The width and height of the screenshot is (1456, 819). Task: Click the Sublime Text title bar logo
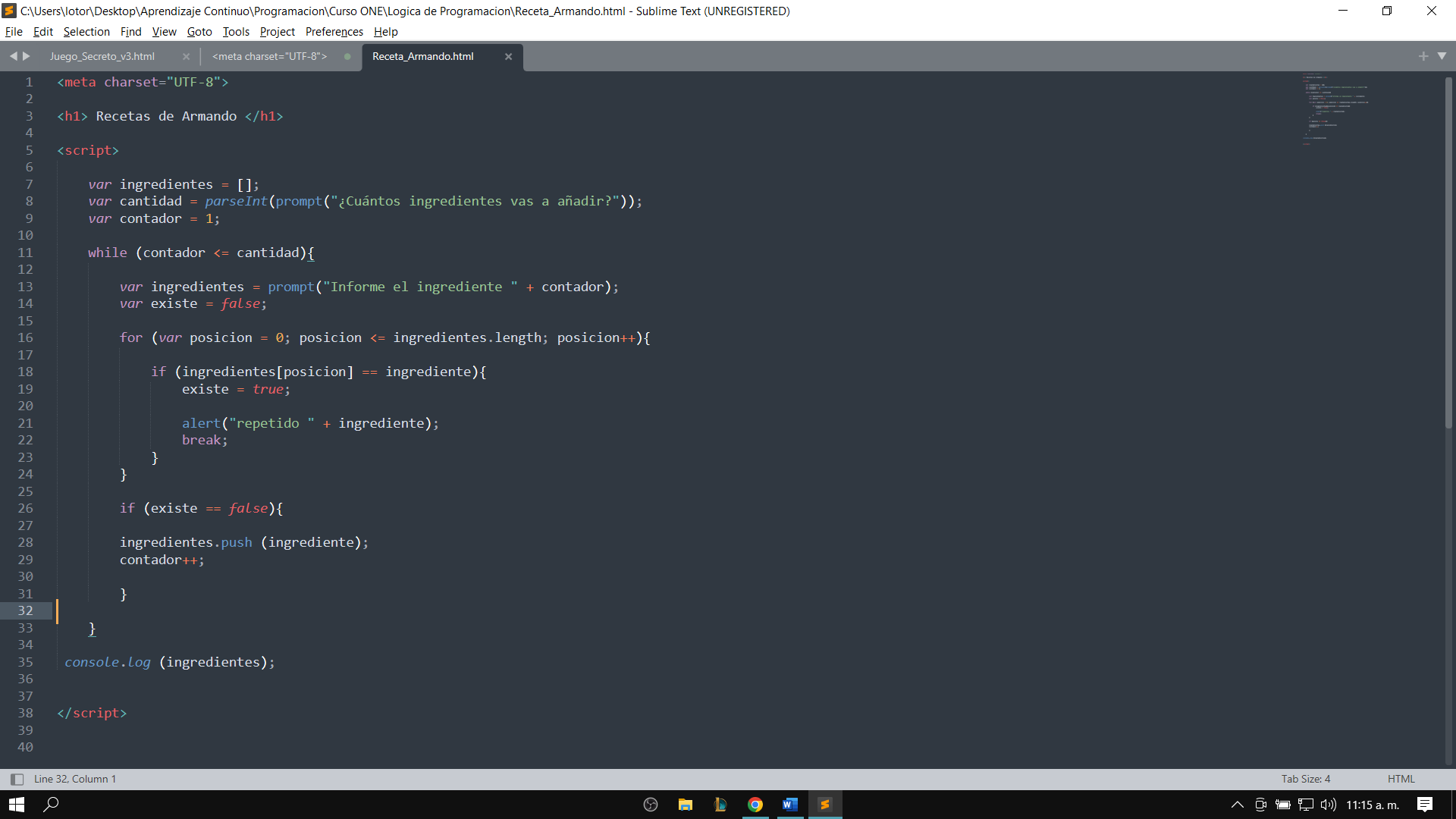pyautogui.click(x=9, y=11)
